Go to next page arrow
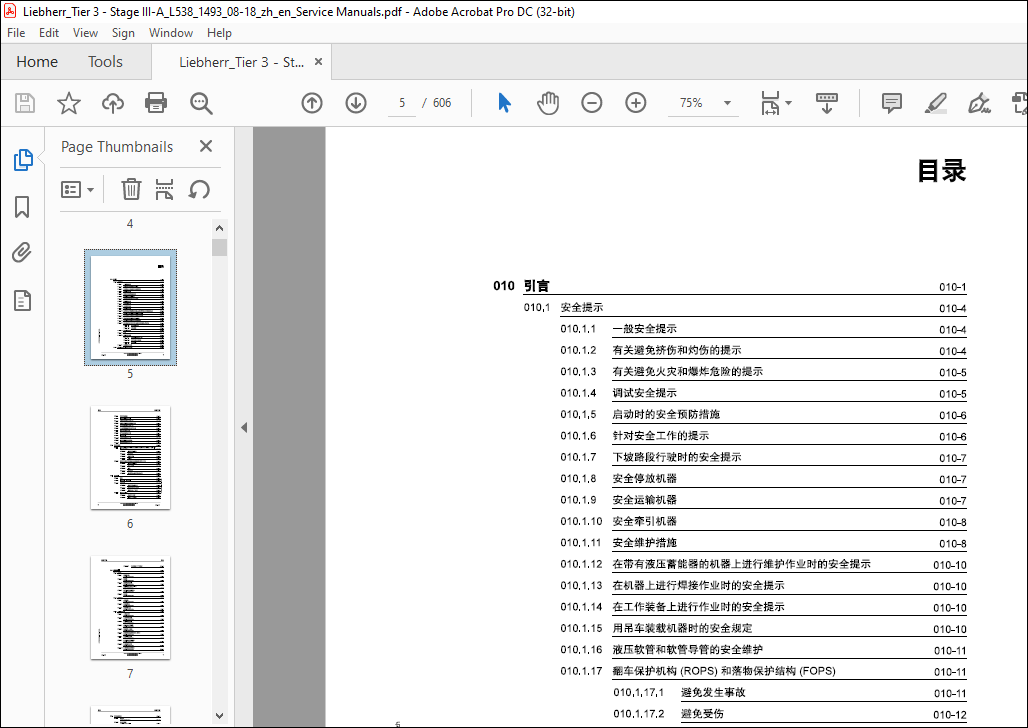The width and height of the screenshot is (1028, 728). (x=356, y=103)
